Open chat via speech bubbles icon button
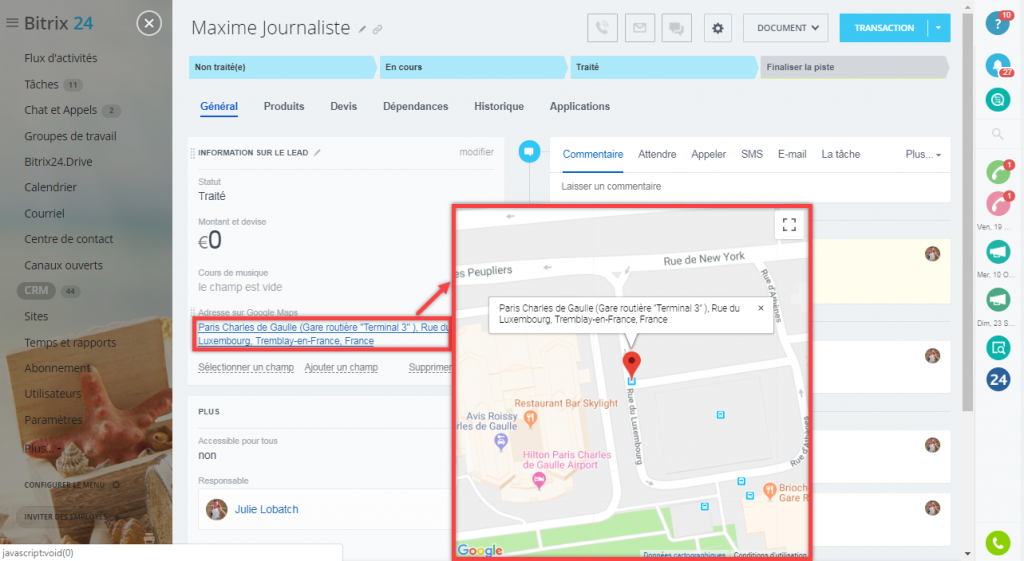This screenshot has width=1024, height=561. (677, 28)
